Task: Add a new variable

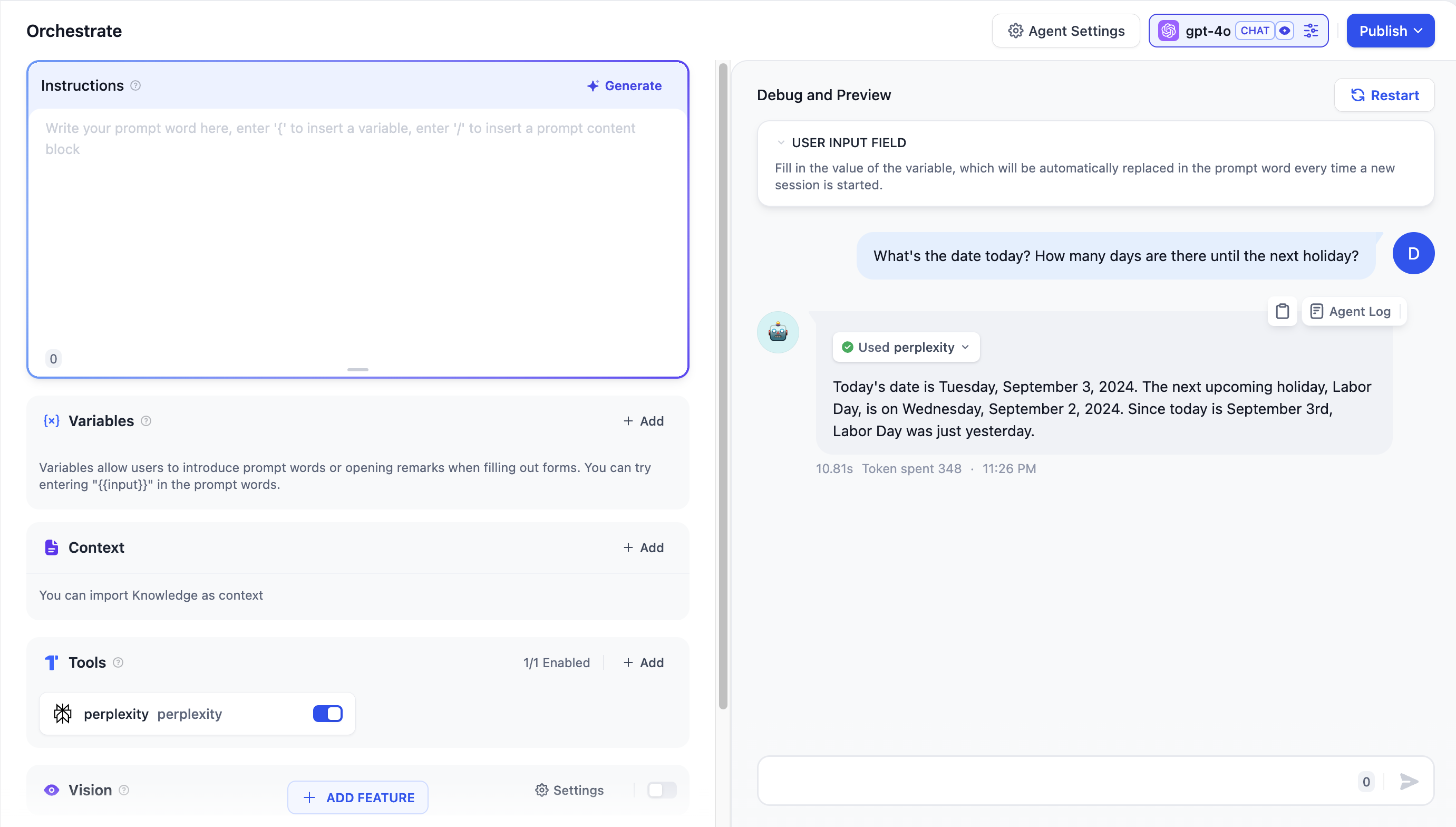Action: pos(644,421)
